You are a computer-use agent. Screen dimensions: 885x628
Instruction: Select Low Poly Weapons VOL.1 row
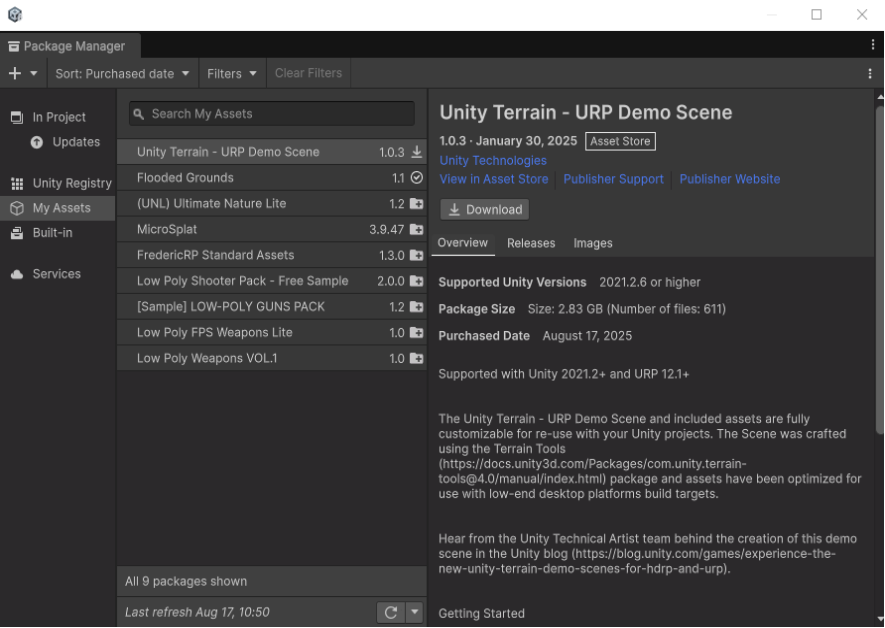click(271, 358)
